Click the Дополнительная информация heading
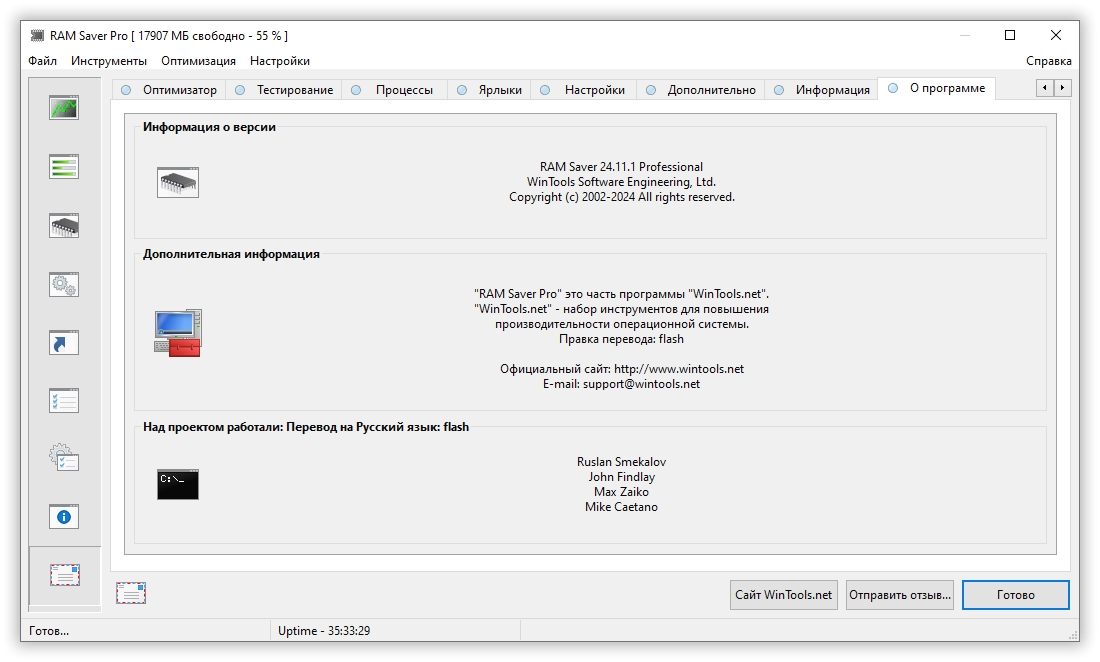 coord(232,254)
